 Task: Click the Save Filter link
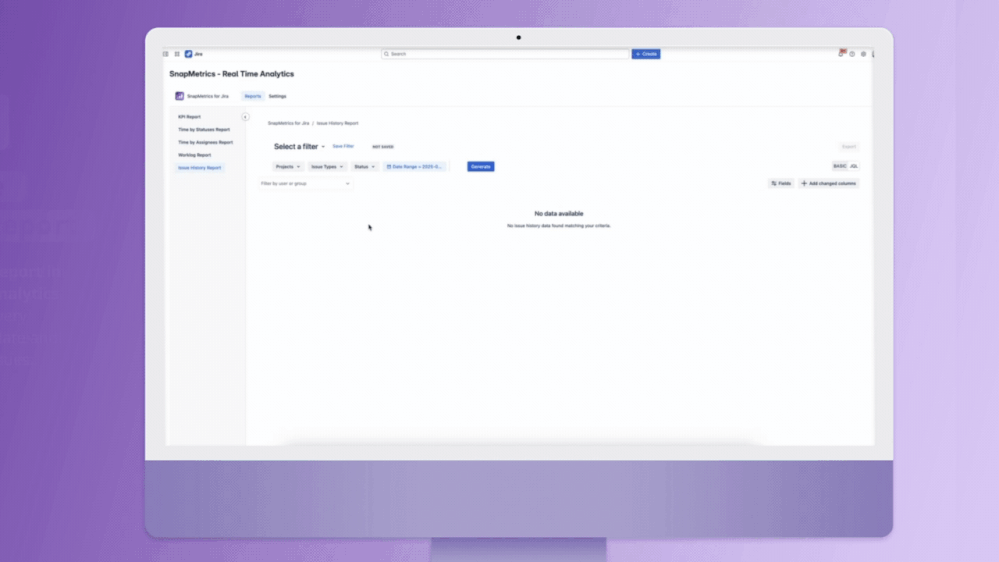point(343,146)
